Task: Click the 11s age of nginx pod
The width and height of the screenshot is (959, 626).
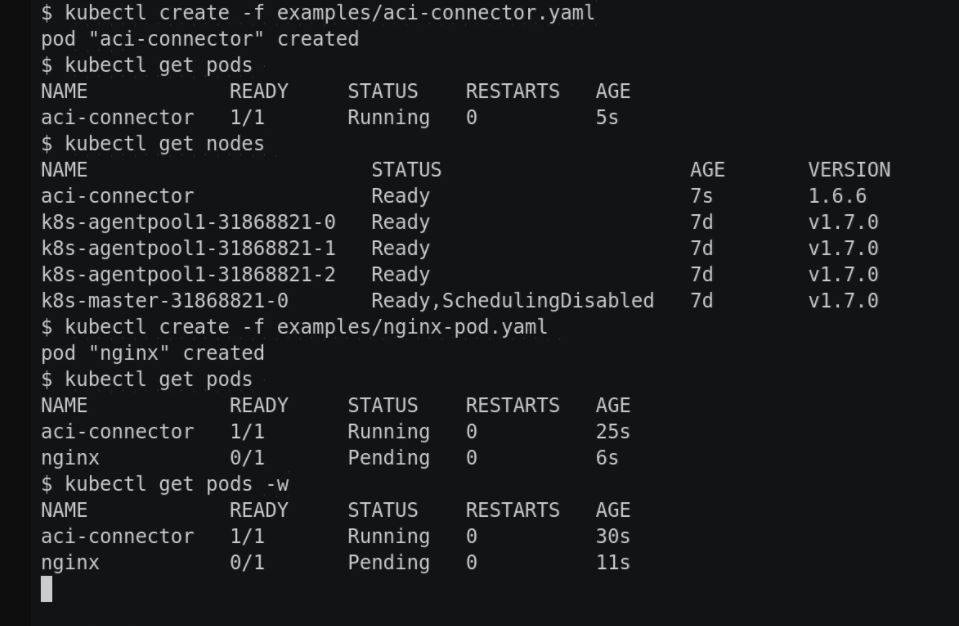Action: (x=613, y=562)
